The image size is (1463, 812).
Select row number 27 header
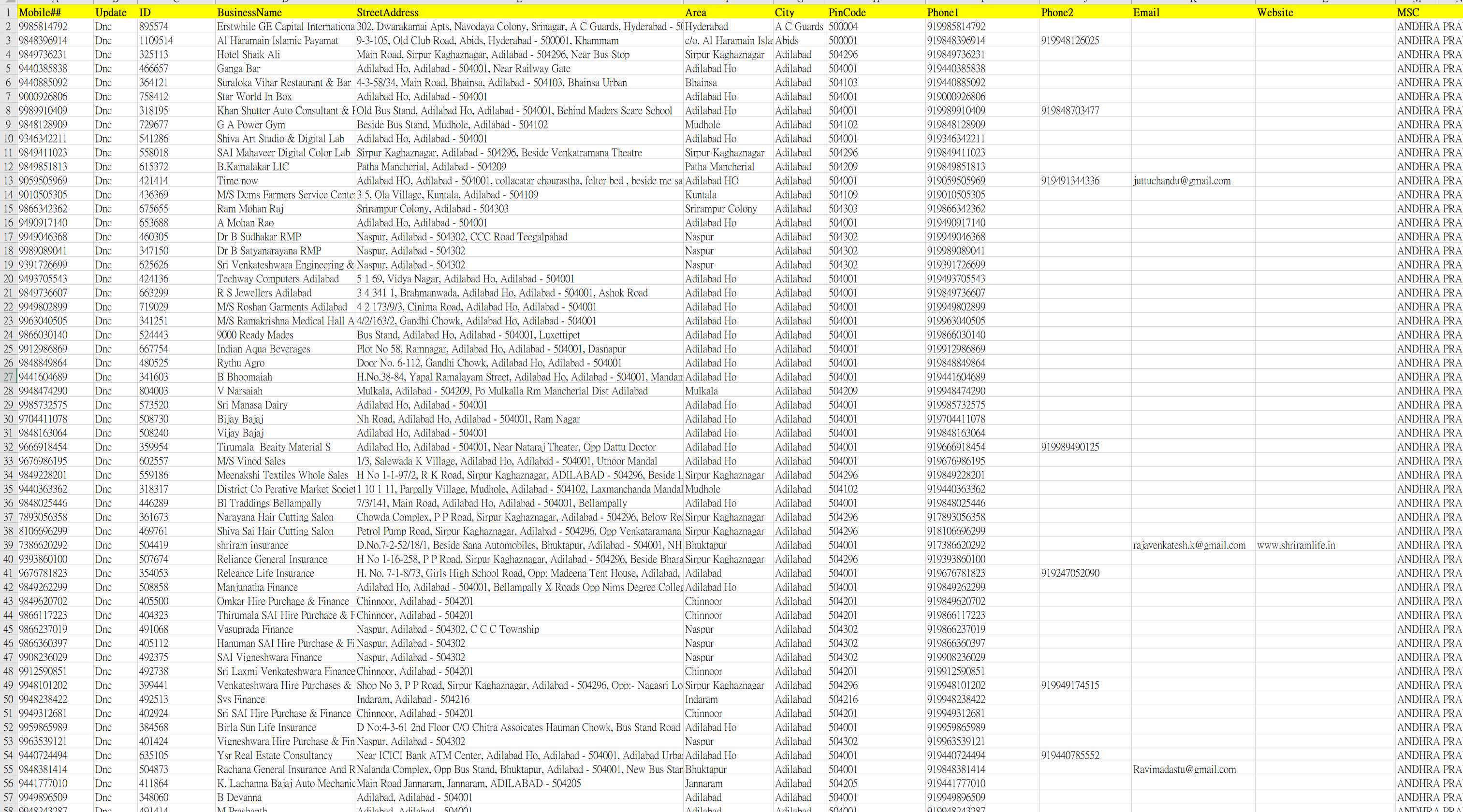pos(9,377)
